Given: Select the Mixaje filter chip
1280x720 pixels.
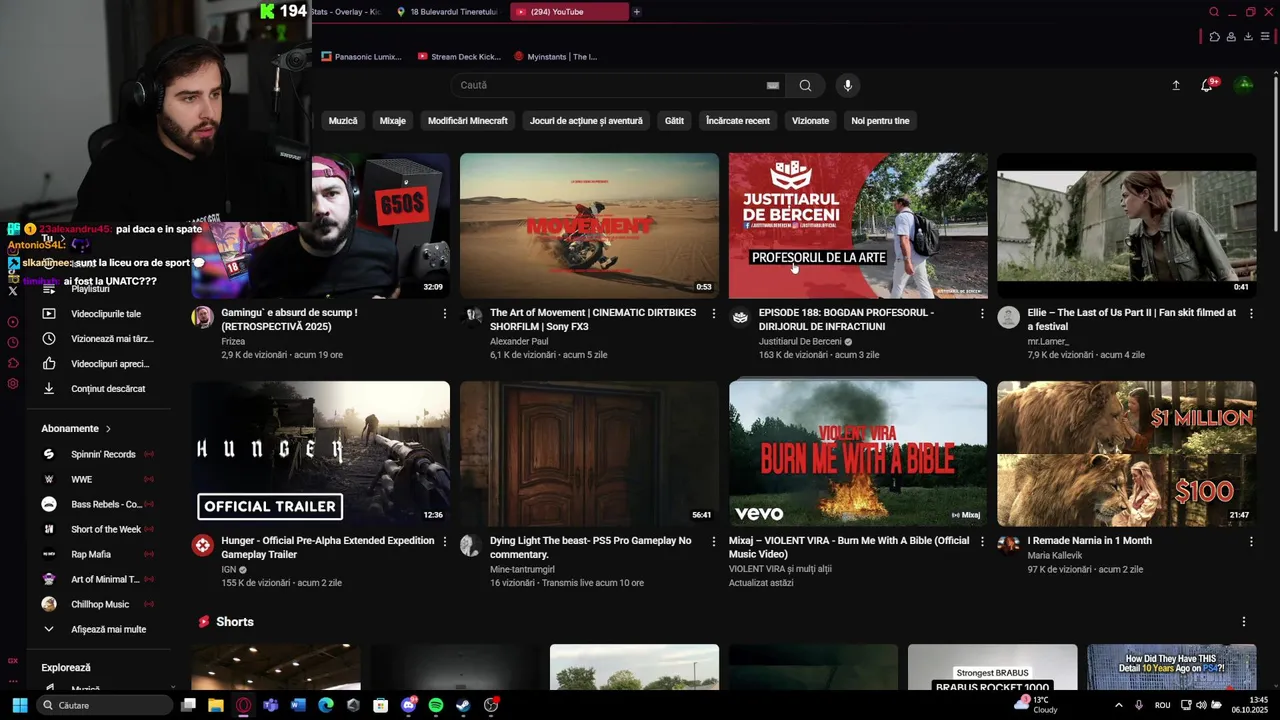Looking at the screenshot, I should [393, 121].
